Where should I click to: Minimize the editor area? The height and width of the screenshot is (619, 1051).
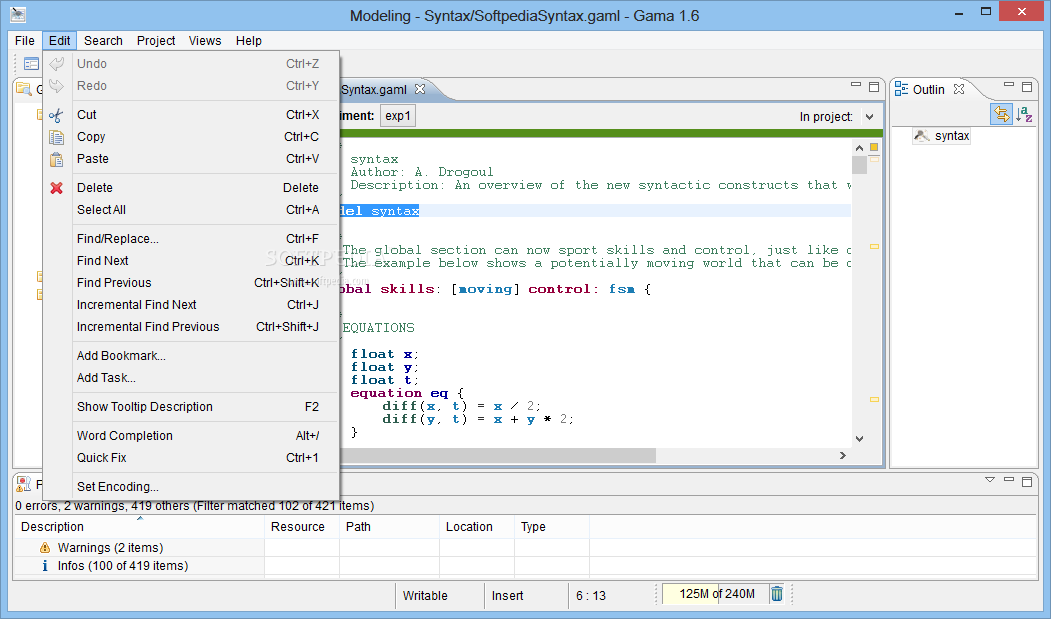(x=856, y=85)
